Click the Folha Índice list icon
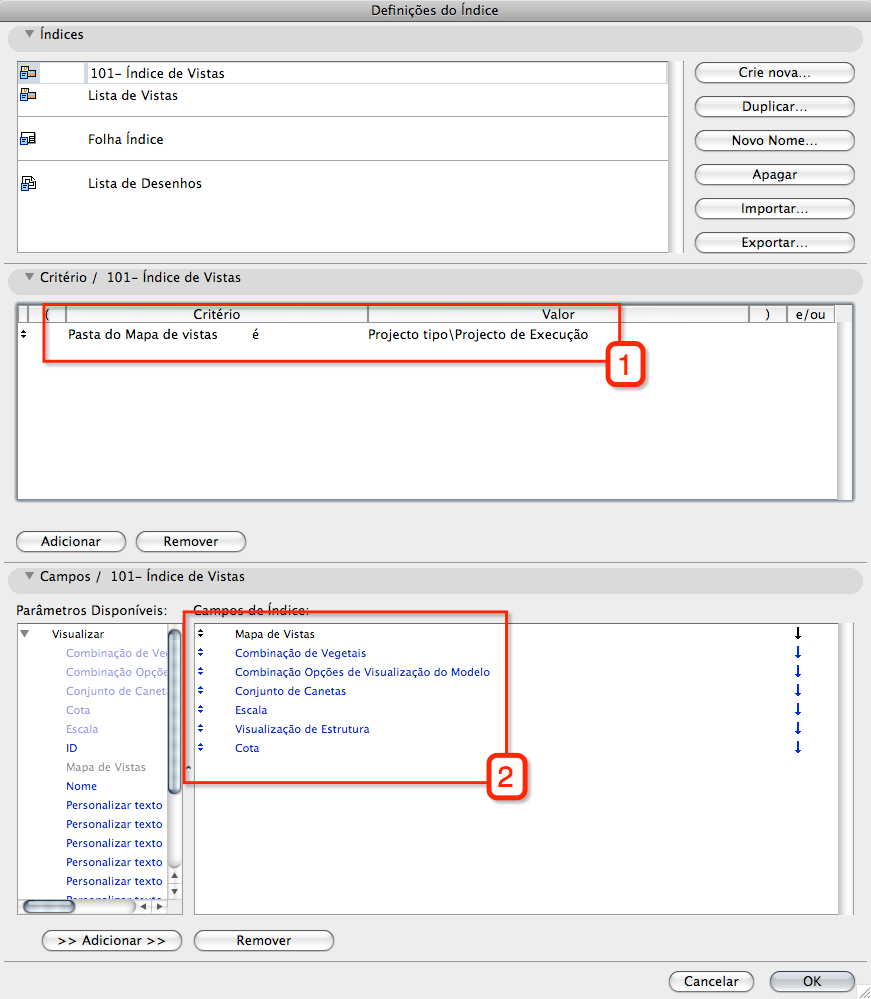Screen dimensions: 871x999 coord(28,139)
